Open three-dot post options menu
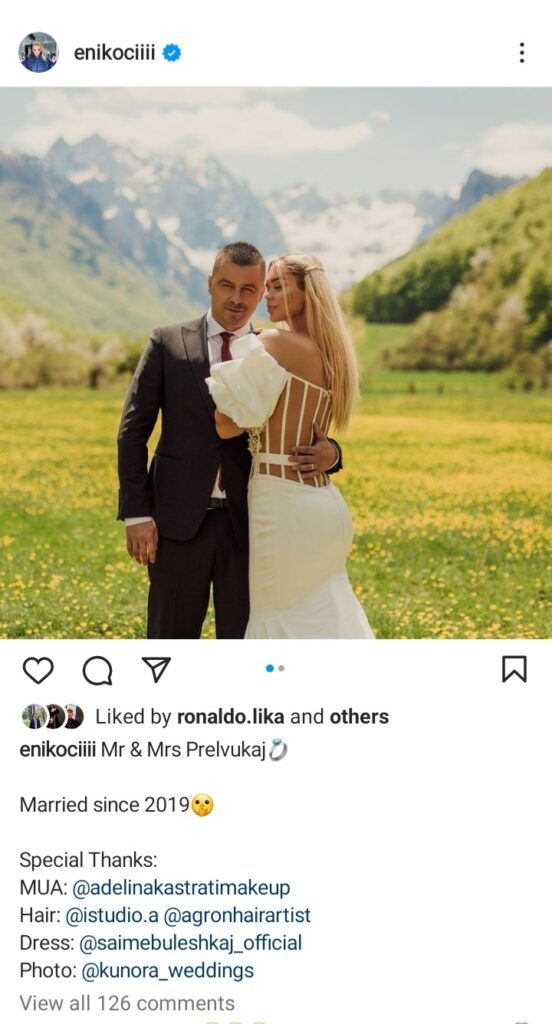Image resolution: width=552 pixels, height=1024 pixels. click(x=521, y=53)
